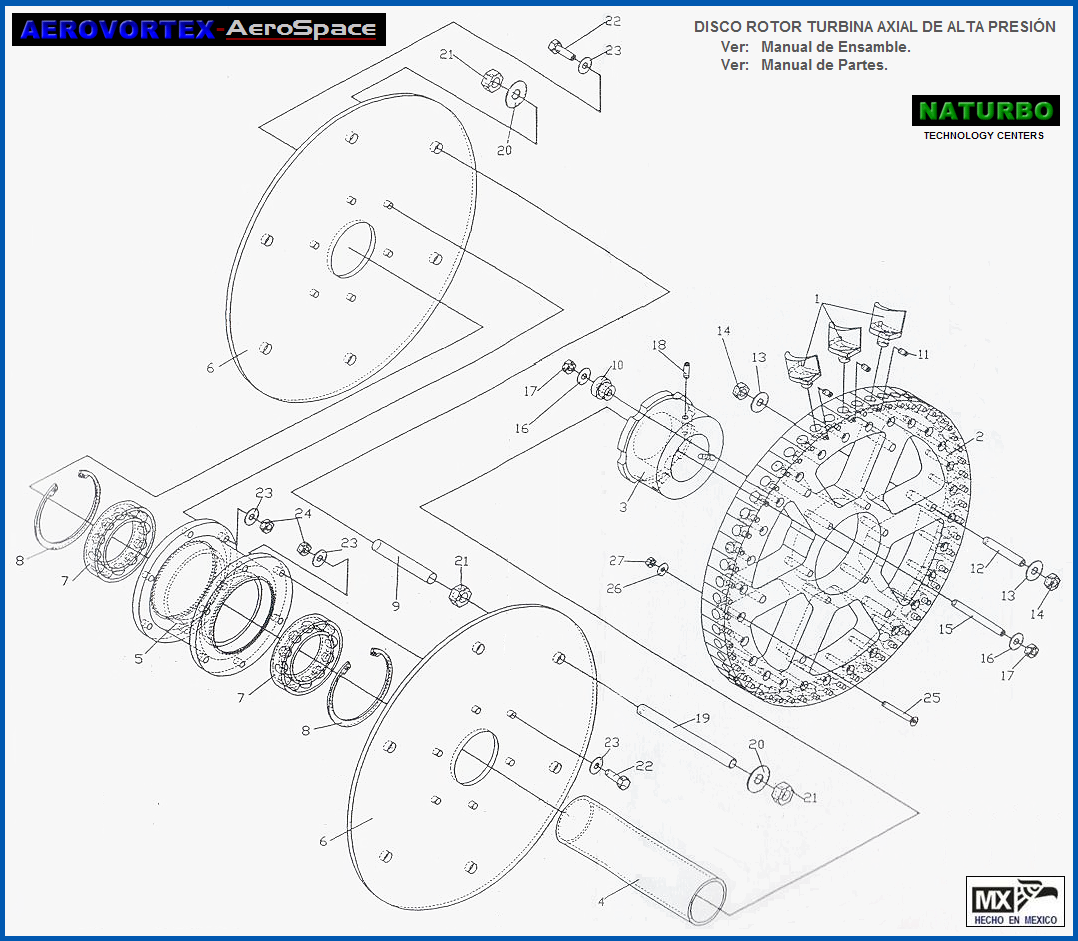Viewport: 1078px width, 941px height.
Task: Click part number label '5' near bearing housing
Action: coord(139,658)
